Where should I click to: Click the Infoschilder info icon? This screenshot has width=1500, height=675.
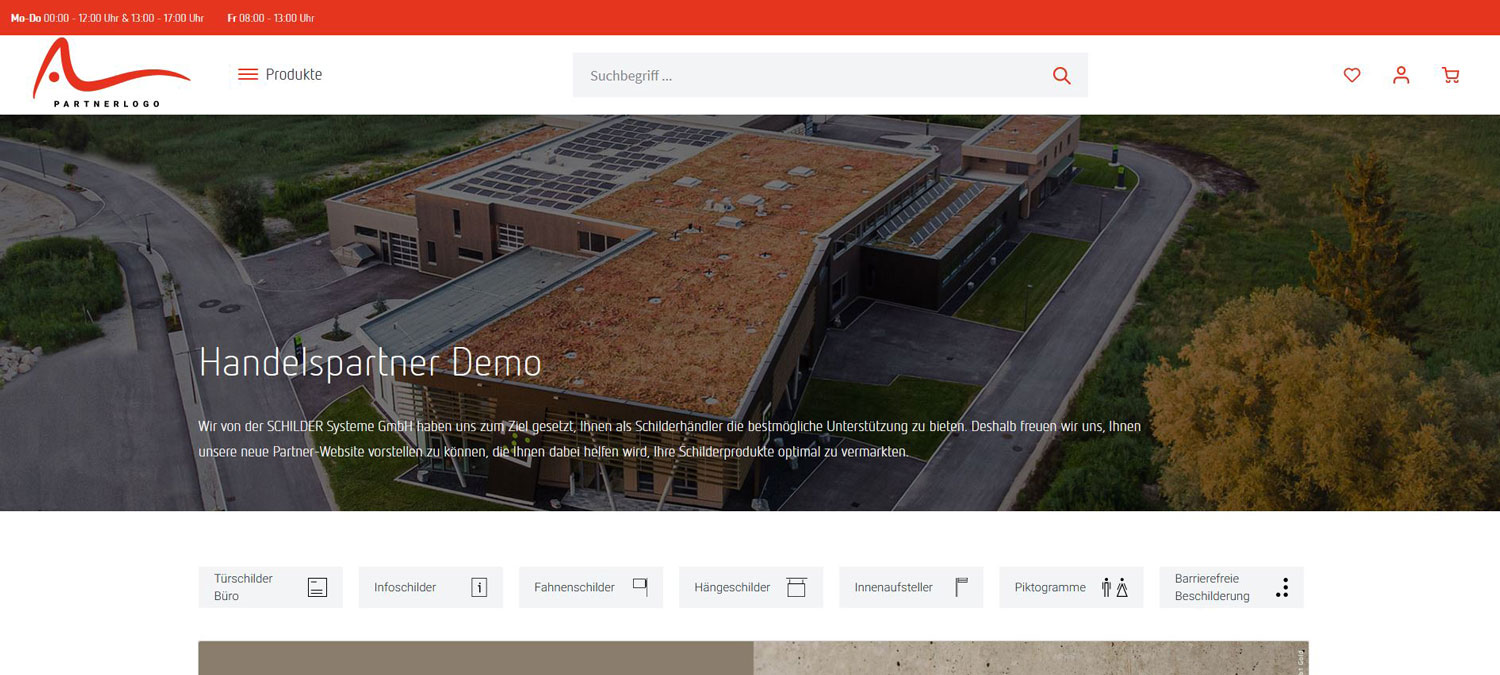click(x=479, y=587)
